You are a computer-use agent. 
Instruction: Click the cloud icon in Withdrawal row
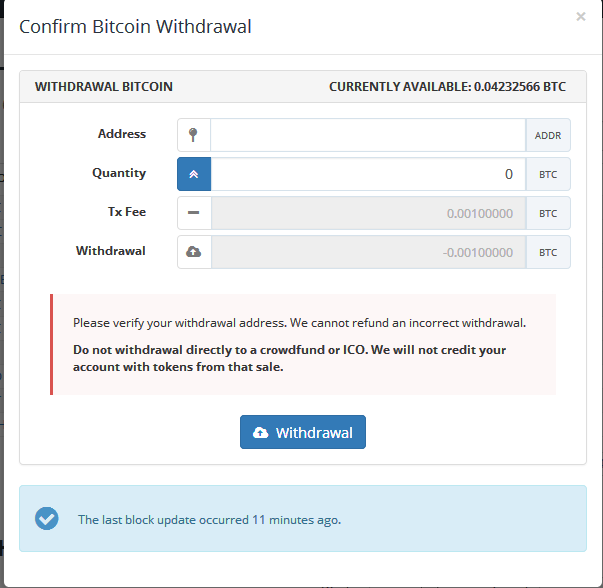[194, 252]
